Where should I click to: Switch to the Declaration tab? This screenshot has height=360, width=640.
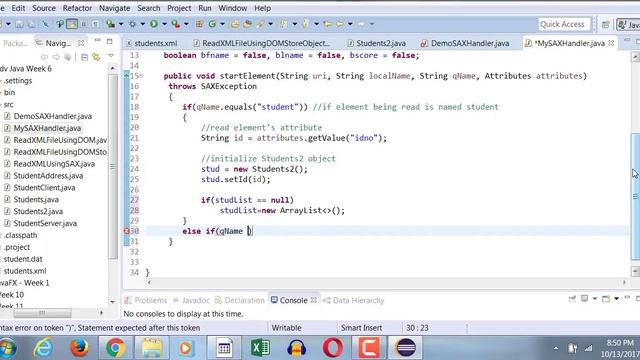click(240, 300)
